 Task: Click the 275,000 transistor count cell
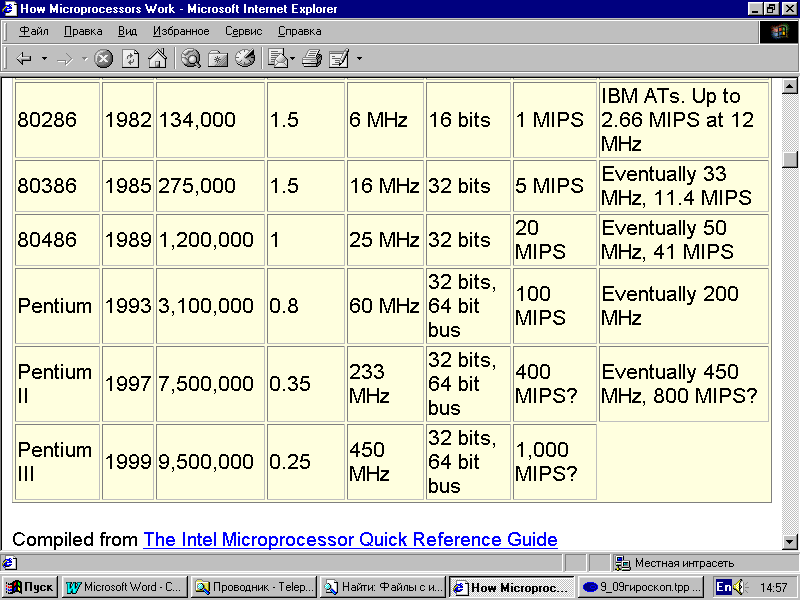point(210,186)
